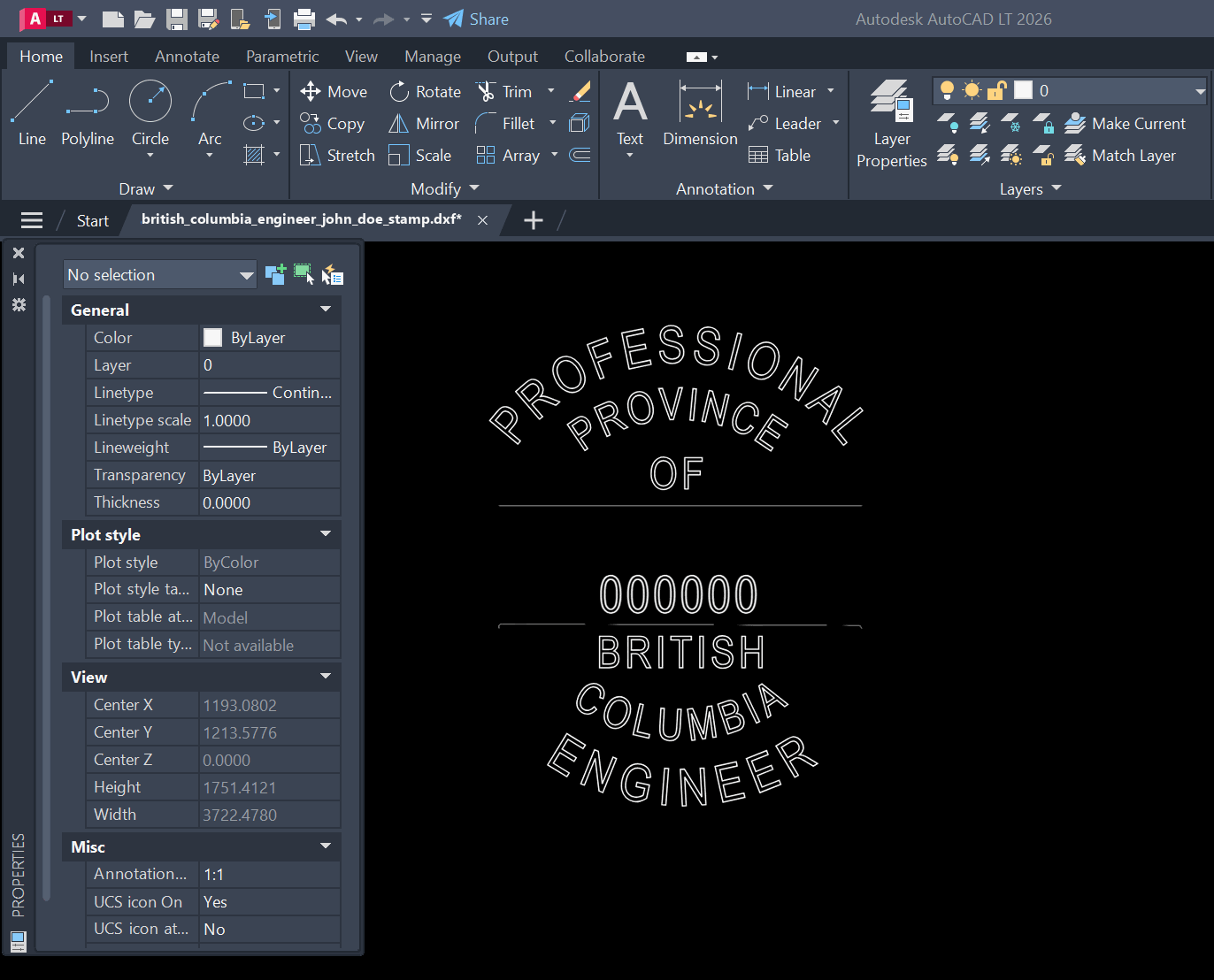Click the layer 0 color swatch
Image resolution: width=1214 pixels, height=980 pixels.
pyautogui.click(x=1023, y=90)
